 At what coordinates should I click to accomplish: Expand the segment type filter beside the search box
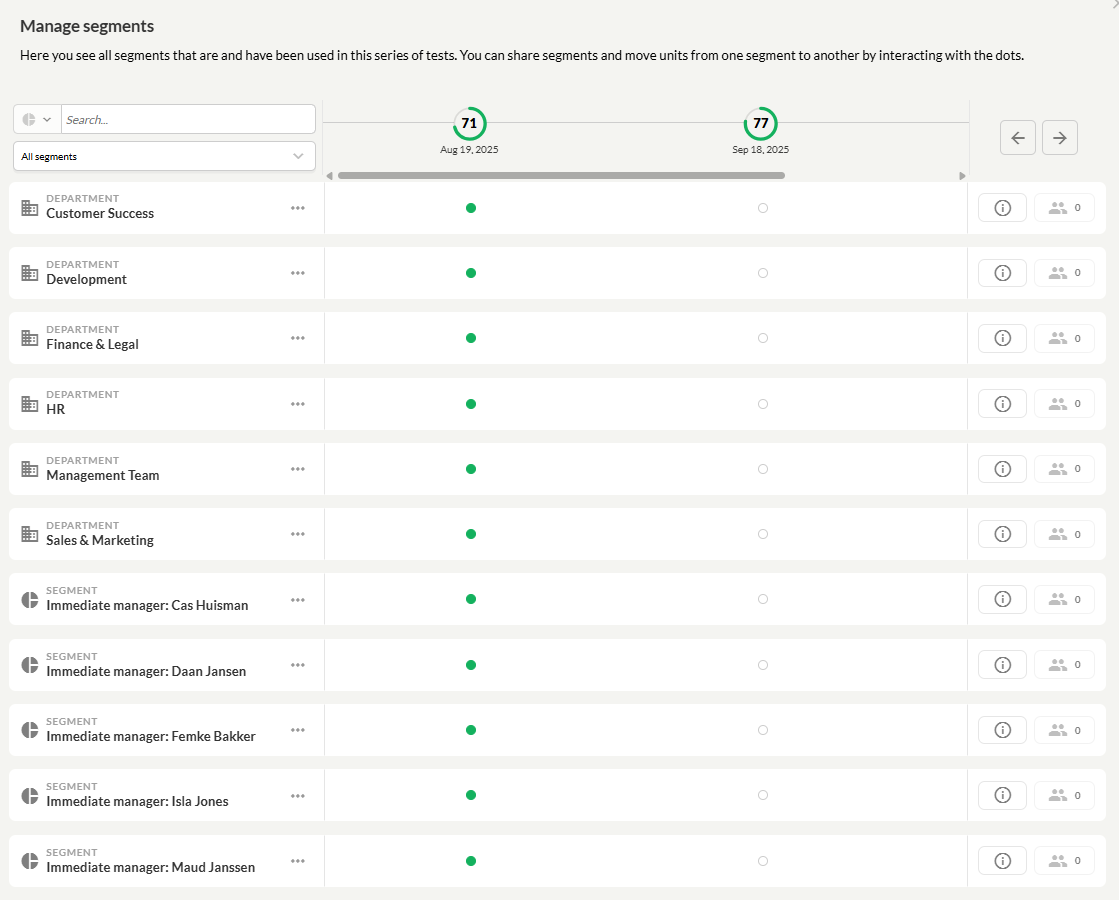[x=37, y=120]
